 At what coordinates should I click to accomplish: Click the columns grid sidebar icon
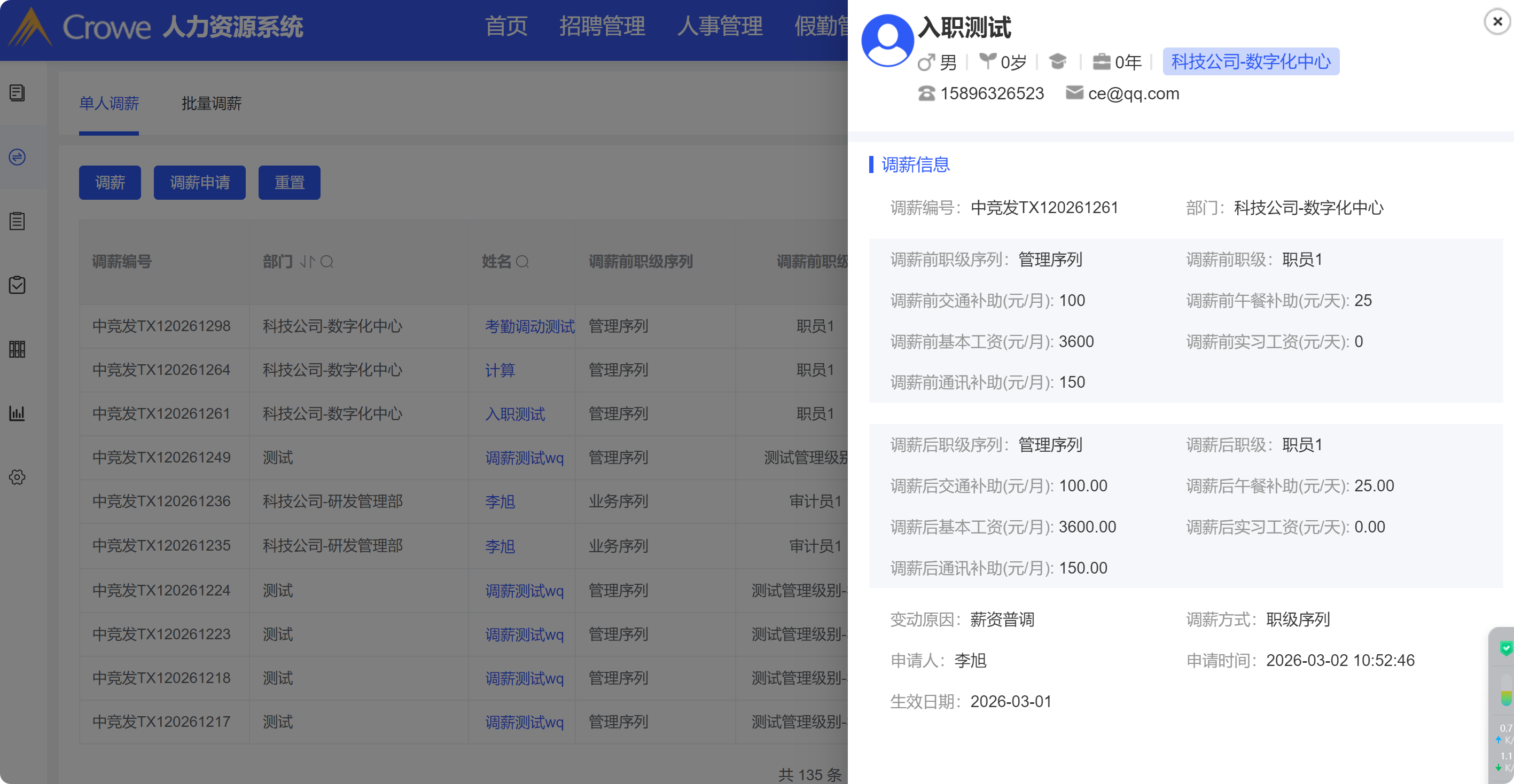17,349
